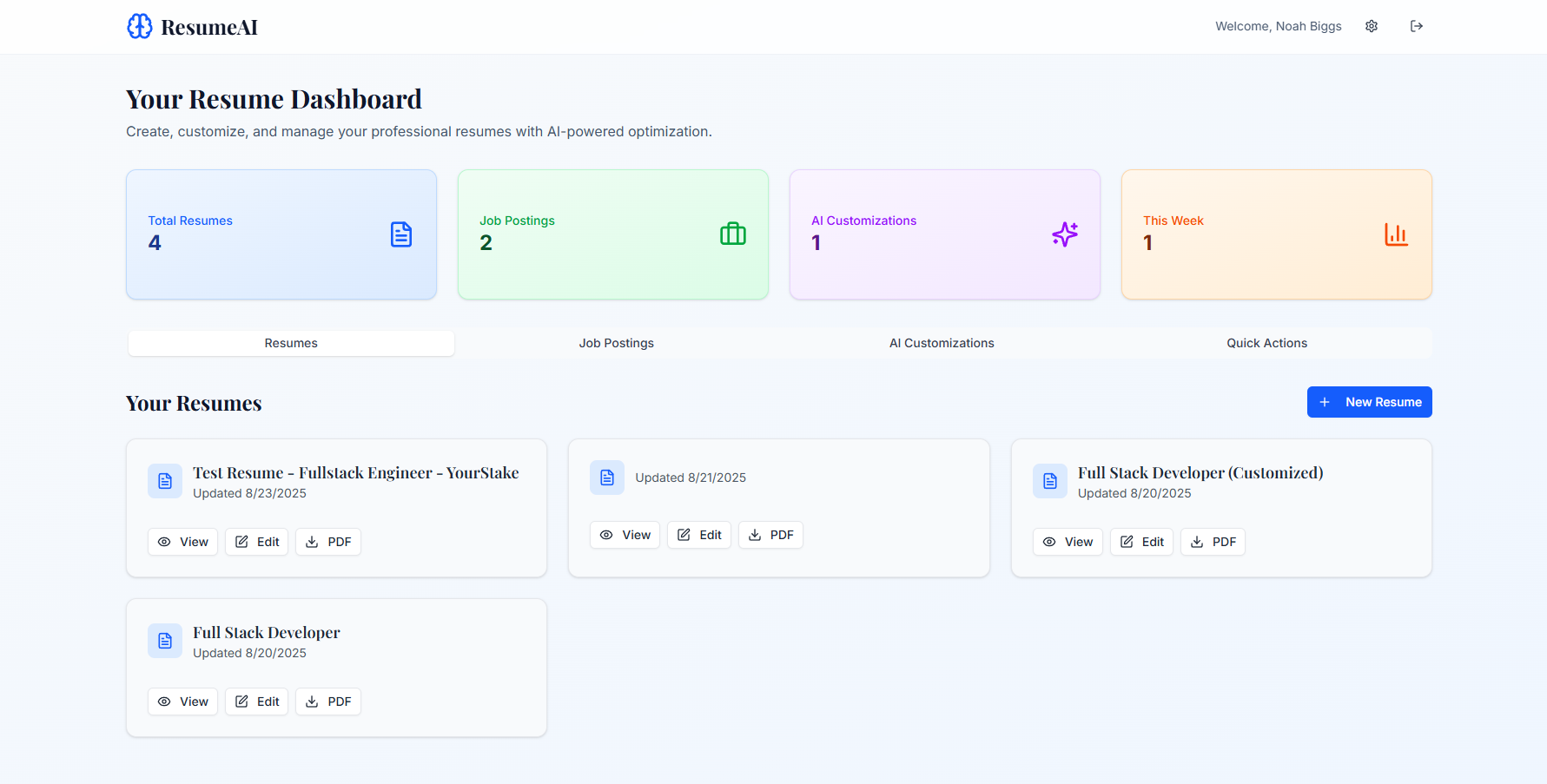The width and height of the screenshot is (1547, 784).
Task: Click the sparkle icon in AI Customizations card
Action: pos(1064,234)
